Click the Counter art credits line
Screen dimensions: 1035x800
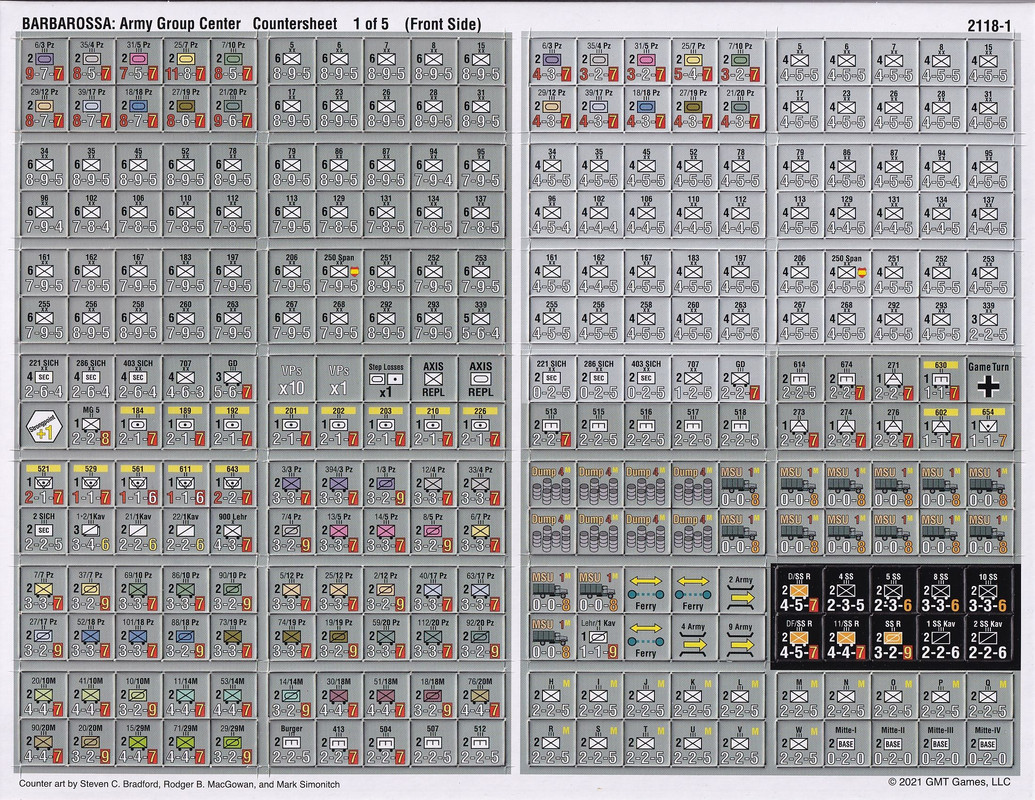click(179, 784)
